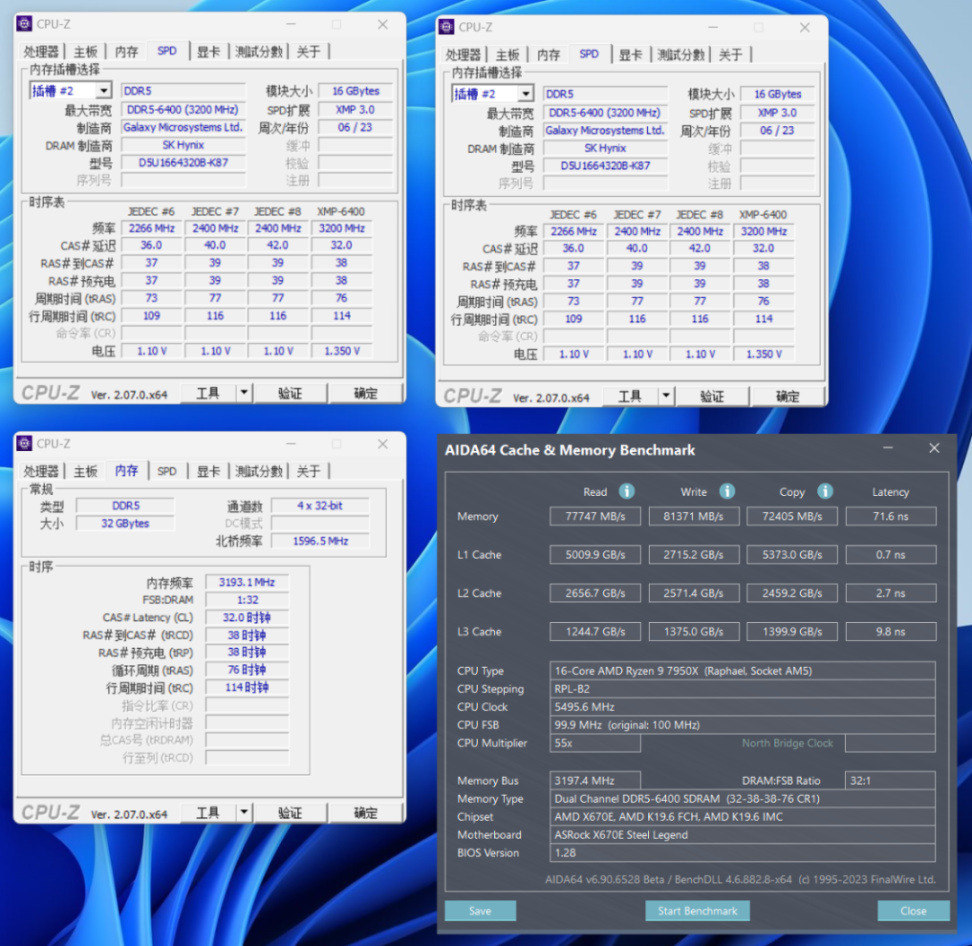The image size is (972, 946).
Task: Switch to 内存 tab in top-right CPU-Z
Action: point(549,55)
